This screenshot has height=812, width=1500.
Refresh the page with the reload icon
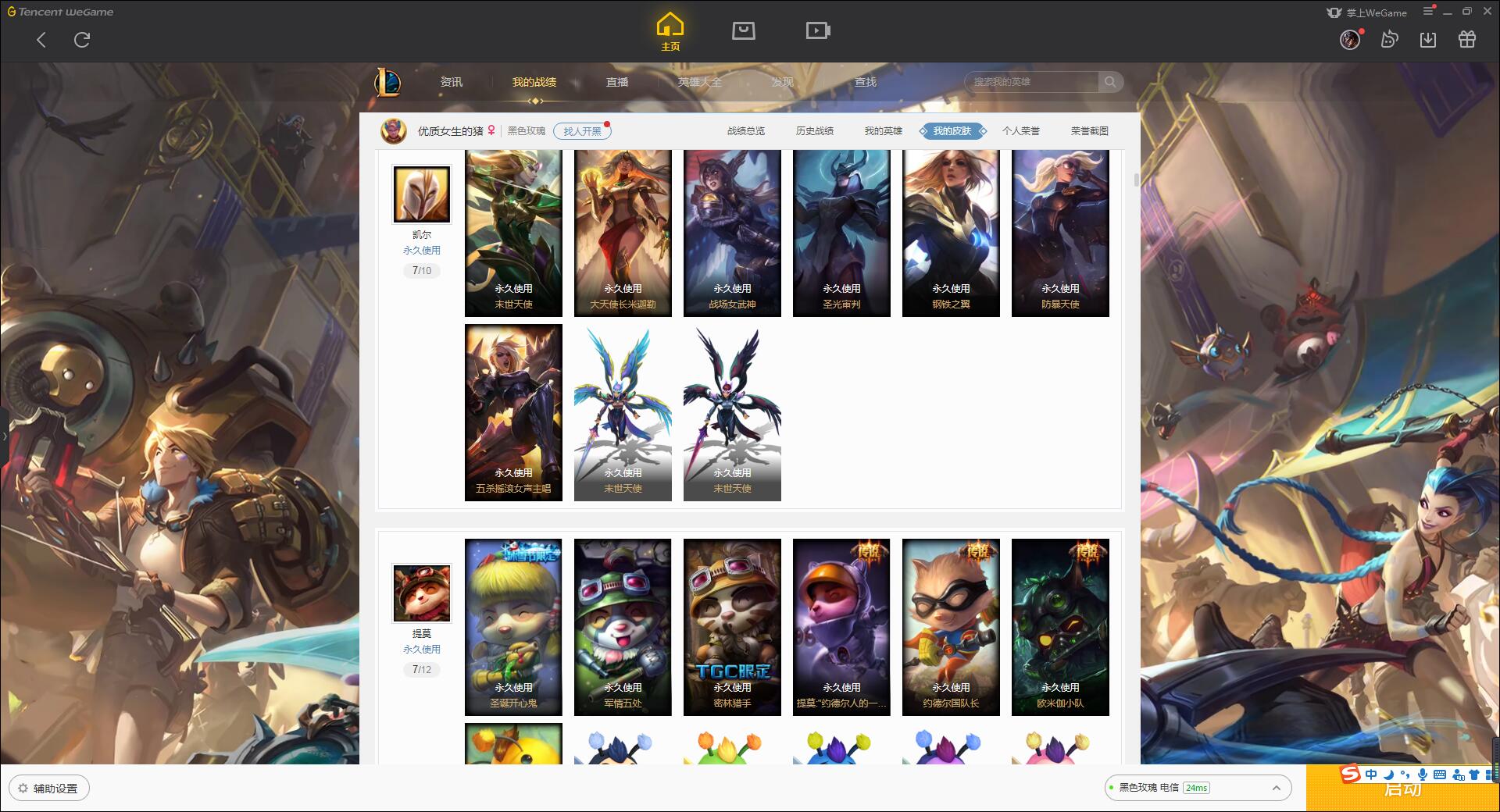click(82, 40)
